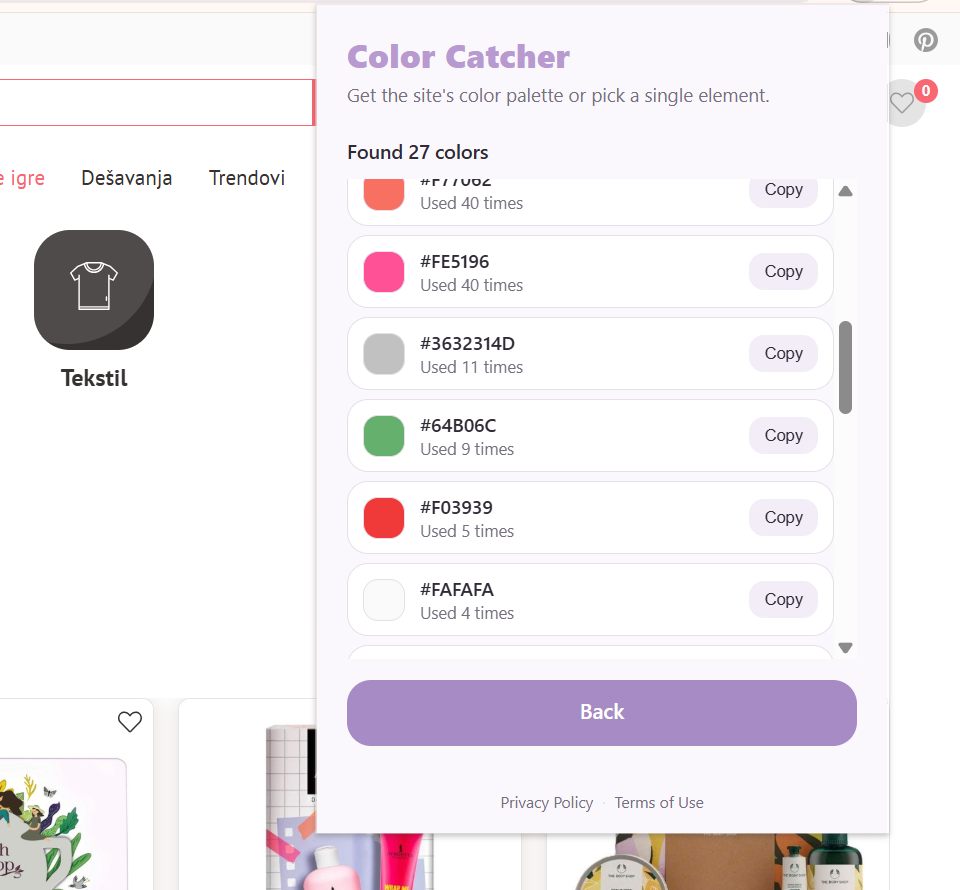
Task: Select the coral swatch at list top
Action: click(384, 194)
